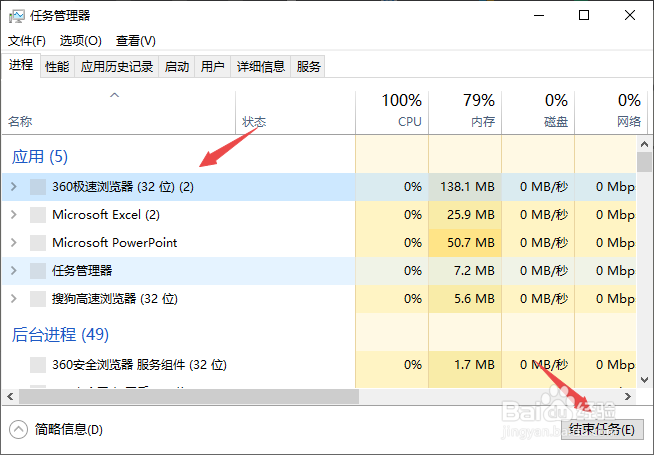Close the Task Manager window

(x=630, y=15)
